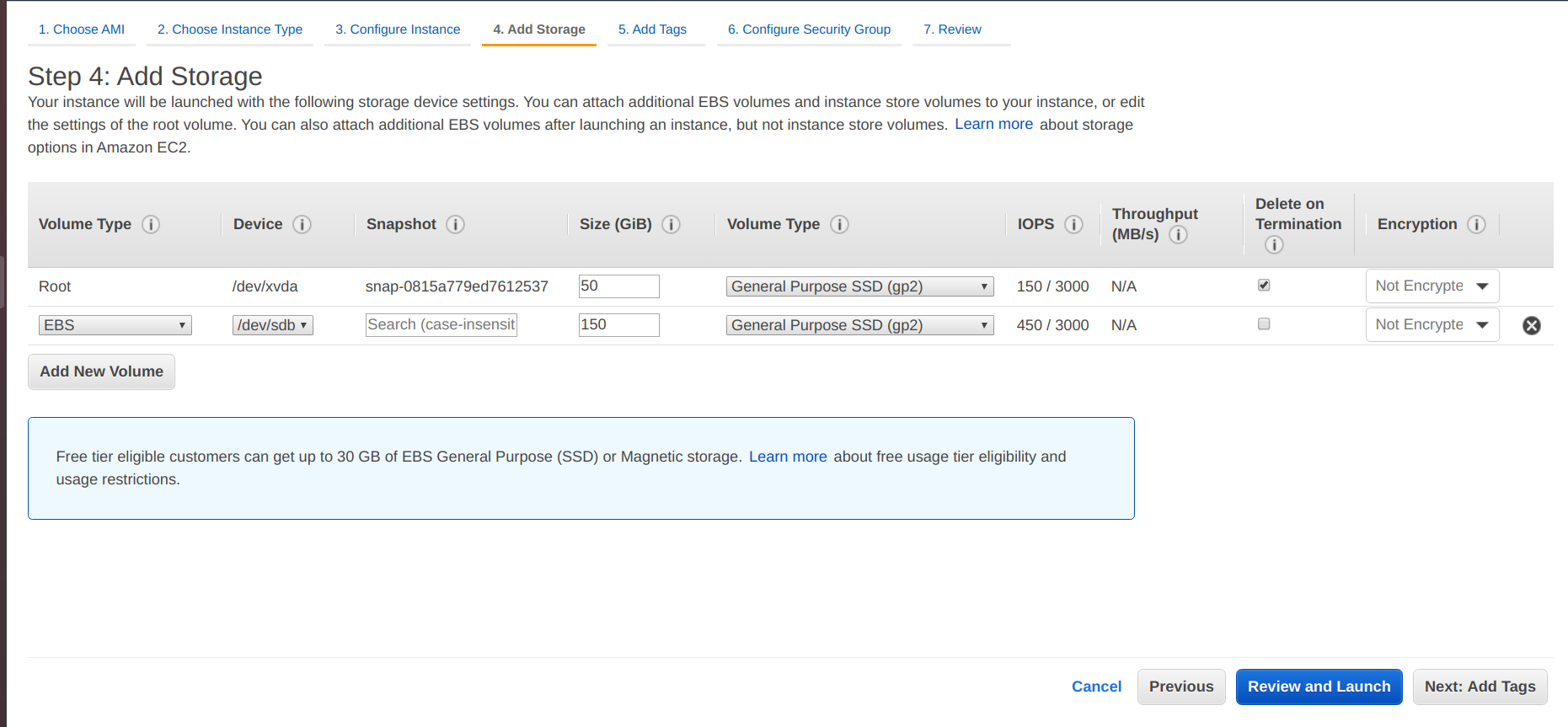This screenshot has height=727, width=1568.
Task: Open General Purpose SSD dropdown for Root
Action: coord(859,287)
